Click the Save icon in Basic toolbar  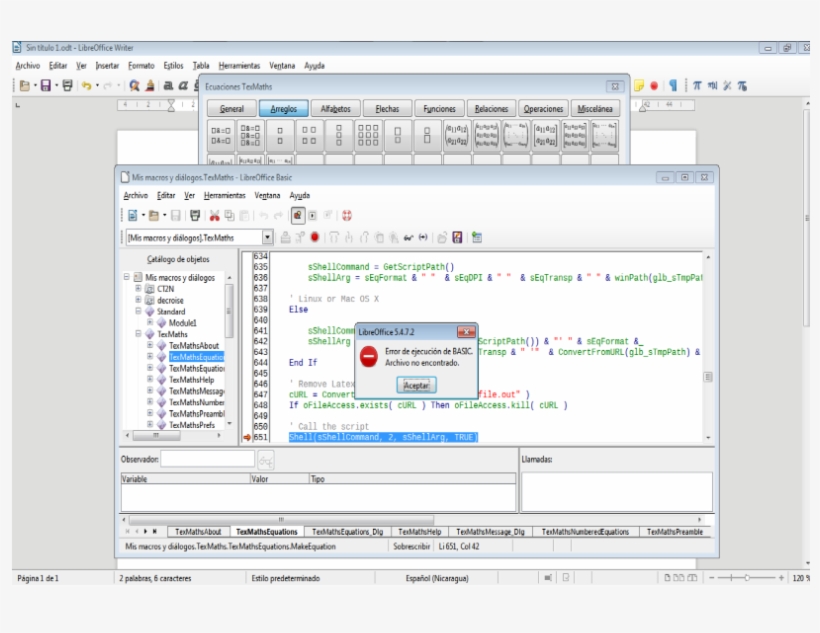tap(175, 215)
